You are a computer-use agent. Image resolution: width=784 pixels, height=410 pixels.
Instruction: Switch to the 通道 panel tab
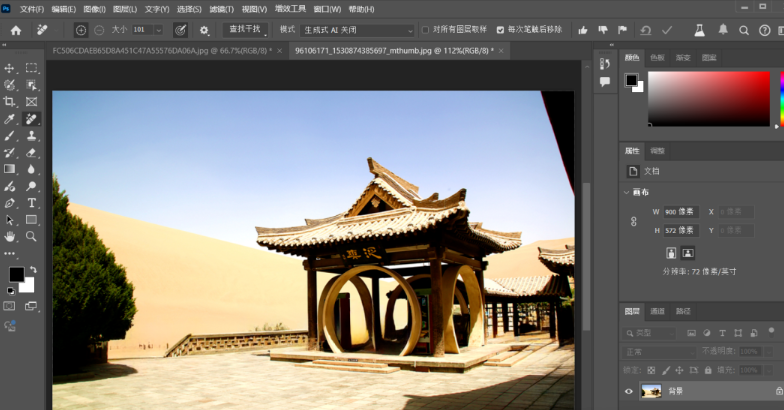tap(657, 311)
